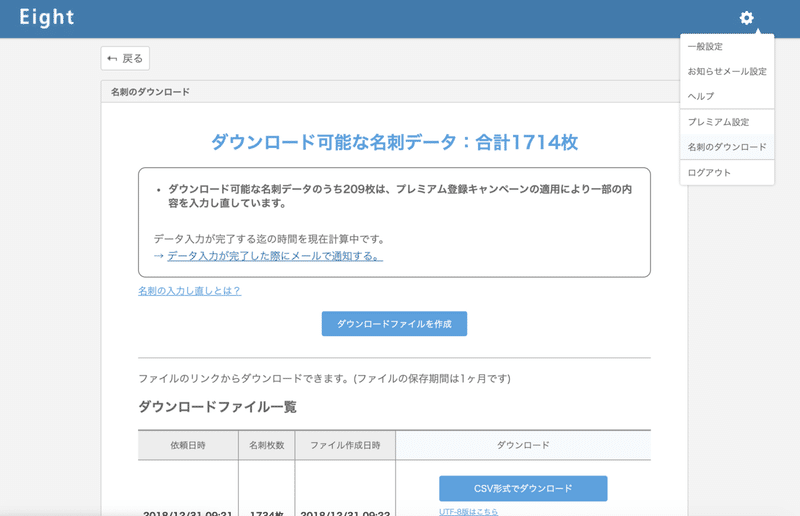Go back with the 戻る button
This screenshot has height=516, width=800.
125,58
